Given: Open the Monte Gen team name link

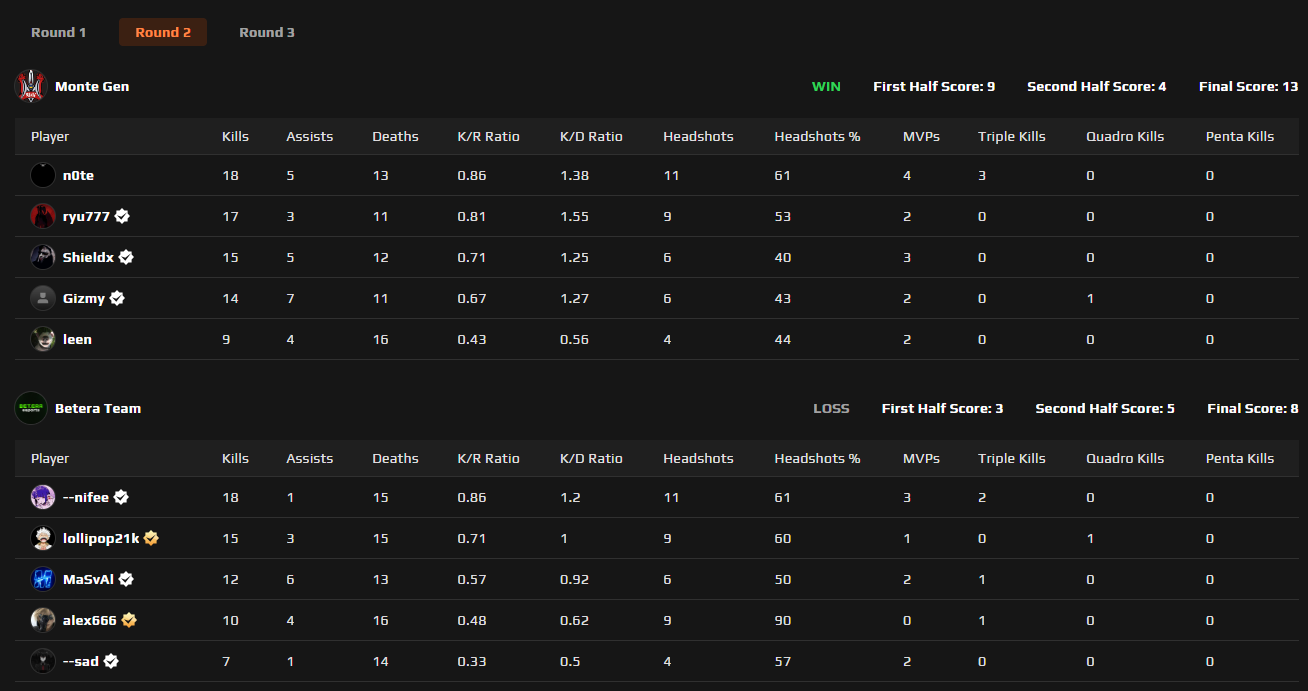Looking at the screenshot, I should pyautogui.click(x=92, y=86).
